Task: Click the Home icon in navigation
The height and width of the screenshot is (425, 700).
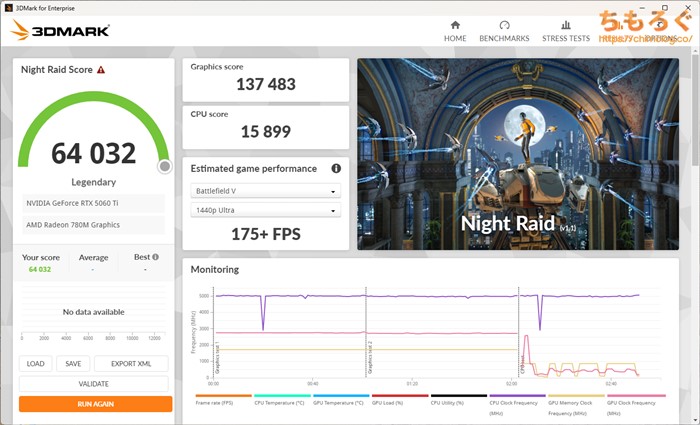Action: click(x=455, y=25)
